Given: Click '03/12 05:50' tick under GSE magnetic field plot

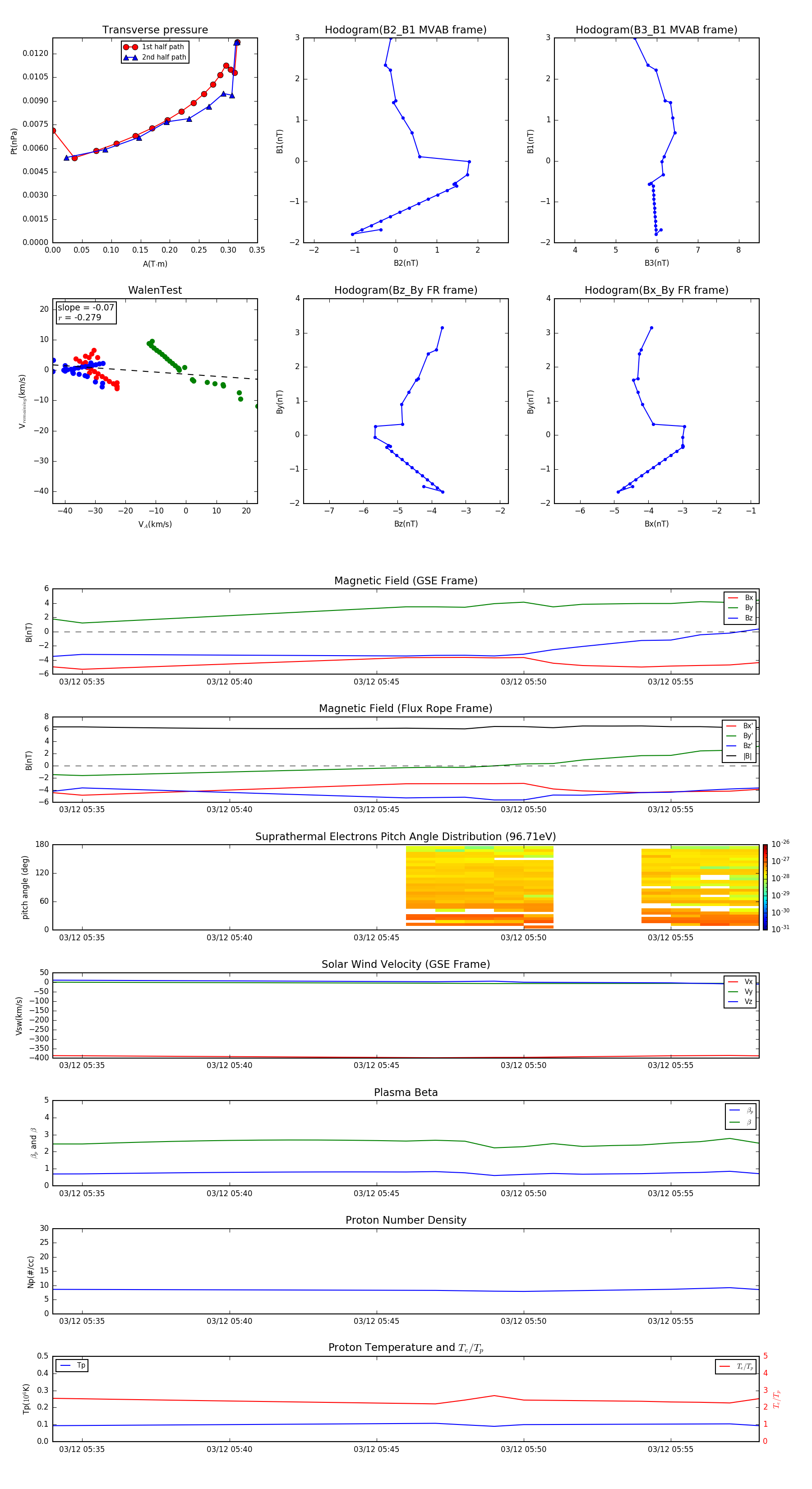Looking at the screenshot, I should pyautogui.click(x=523, y=682).
